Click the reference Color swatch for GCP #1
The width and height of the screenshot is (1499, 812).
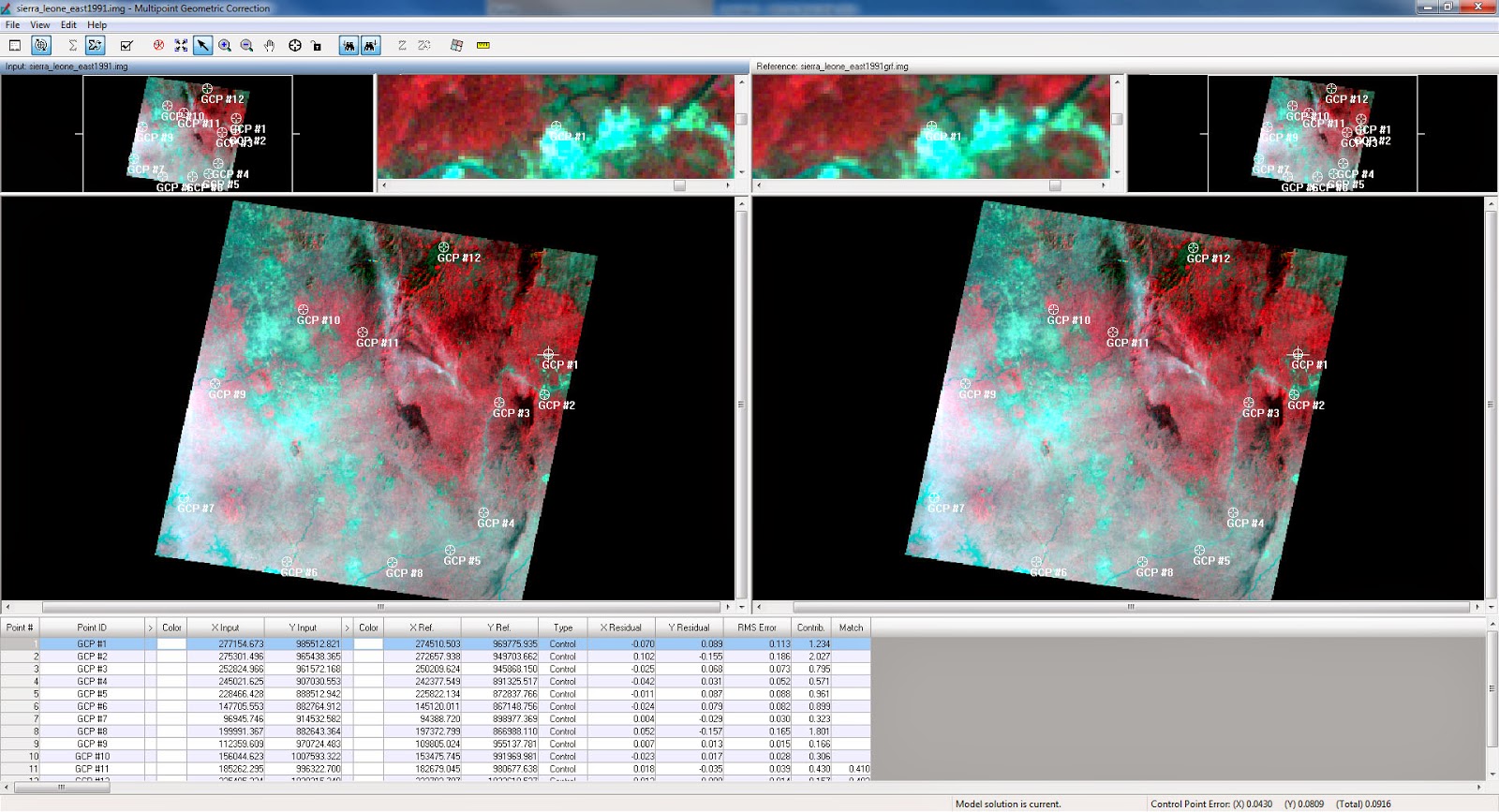368,644
